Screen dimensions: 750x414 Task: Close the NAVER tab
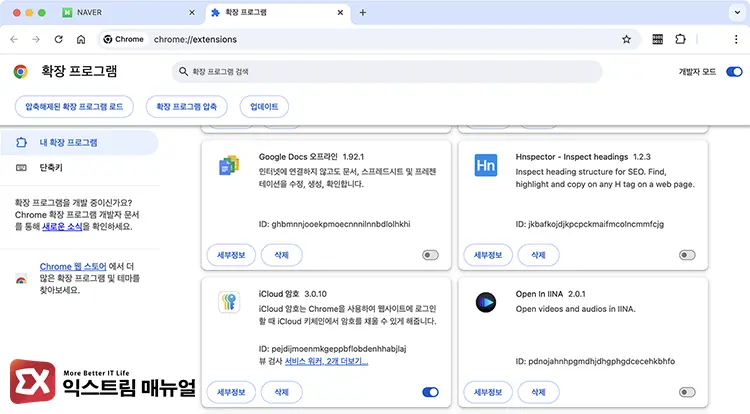tap(192, 12)
